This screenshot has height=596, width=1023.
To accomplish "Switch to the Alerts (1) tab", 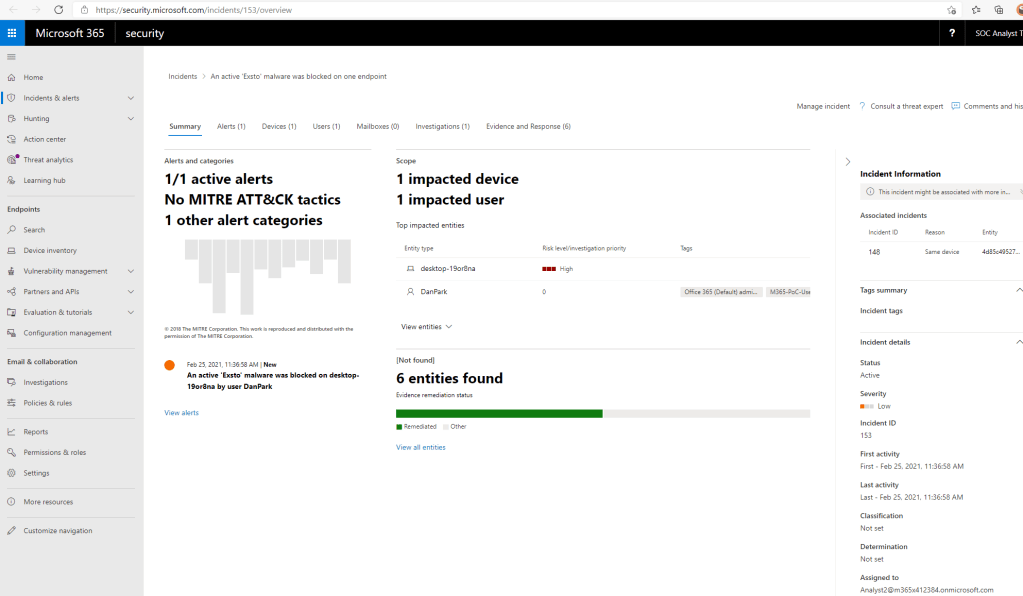I will (231, 127).
